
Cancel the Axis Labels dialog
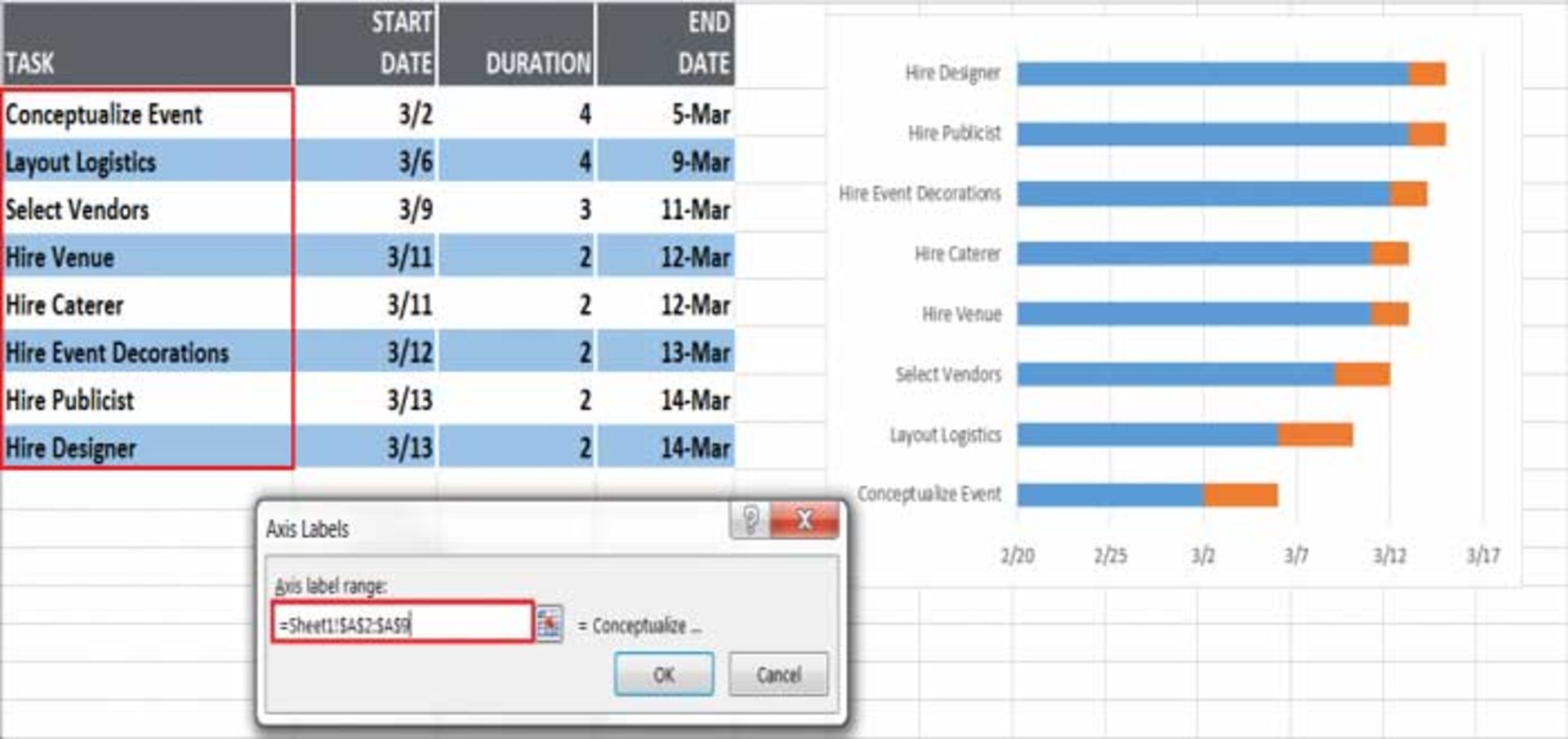point(778,674)
